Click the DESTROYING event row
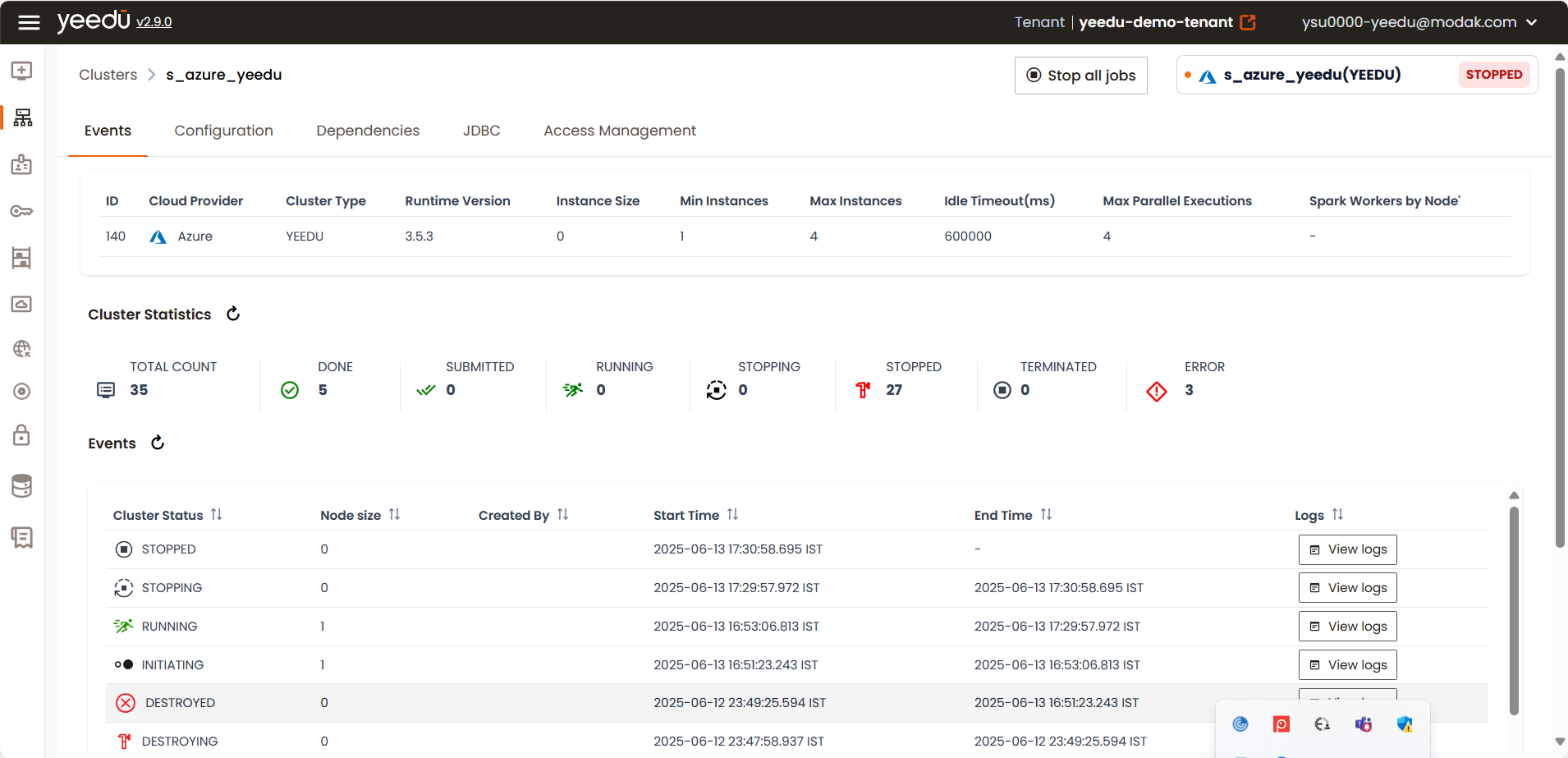 click(796, 741)
